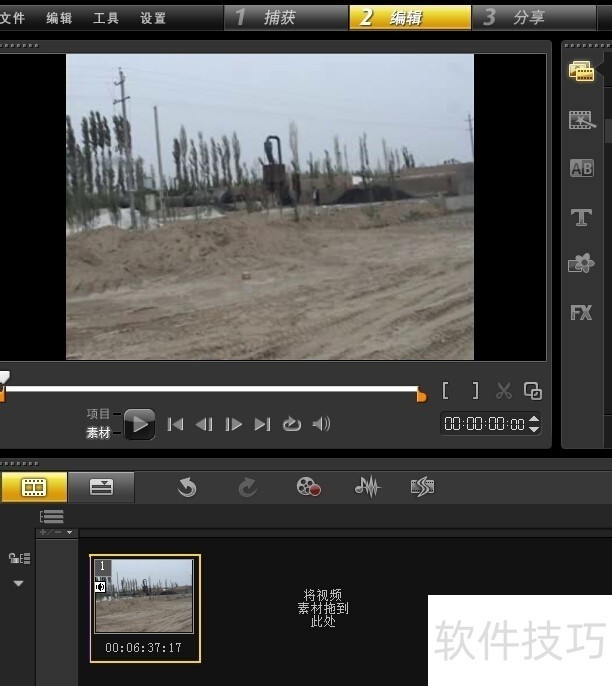This screenshot has width=612, height=686.
Task: Open the Track Manager list icon
Action: click(x=52, y=517)
